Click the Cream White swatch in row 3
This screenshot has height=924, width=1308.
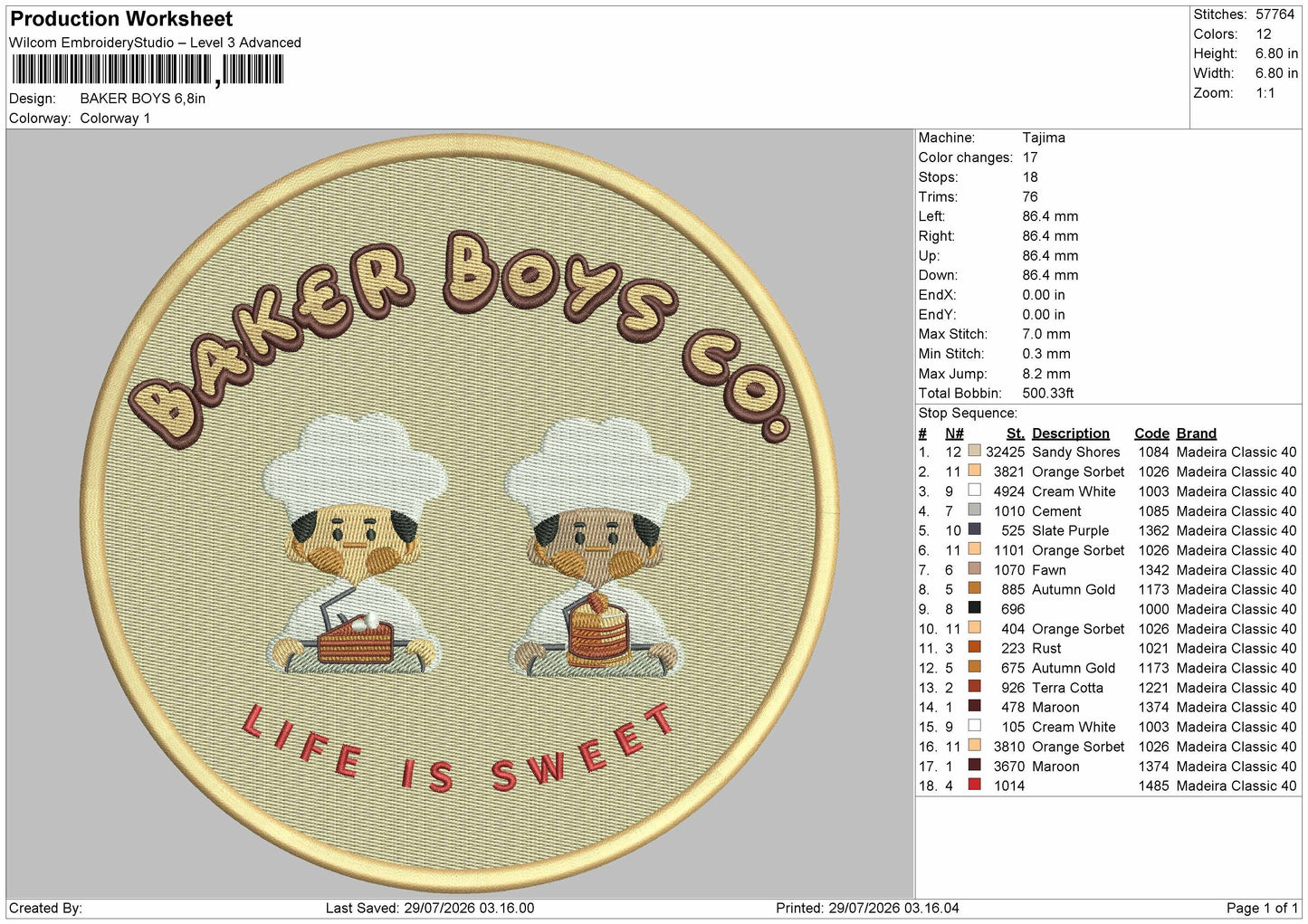coord(974,490)
